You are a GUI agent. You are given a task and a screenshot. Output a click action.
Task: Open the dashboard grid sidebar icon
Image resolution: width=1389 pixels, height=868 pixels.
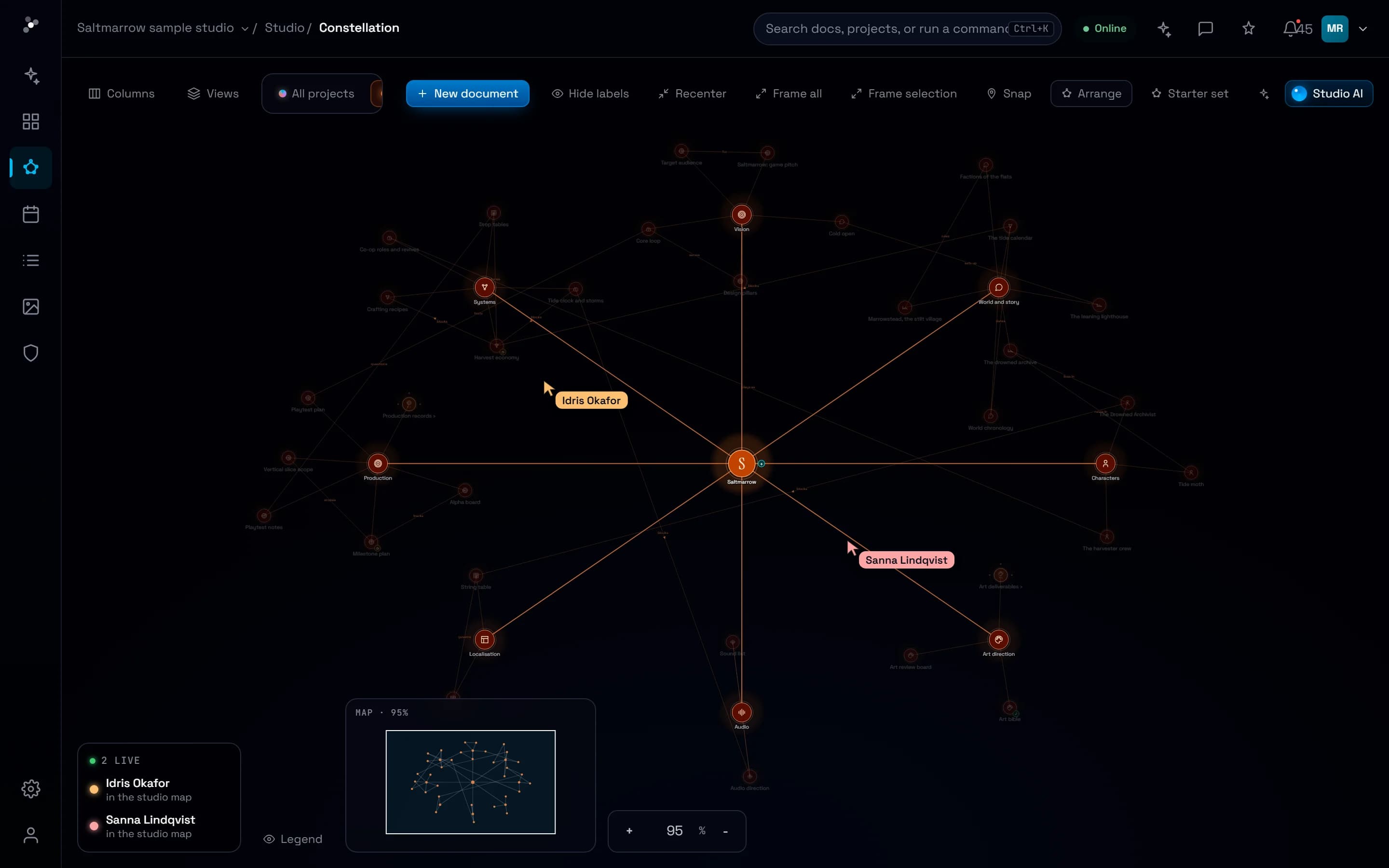click(x=31, y=122)
